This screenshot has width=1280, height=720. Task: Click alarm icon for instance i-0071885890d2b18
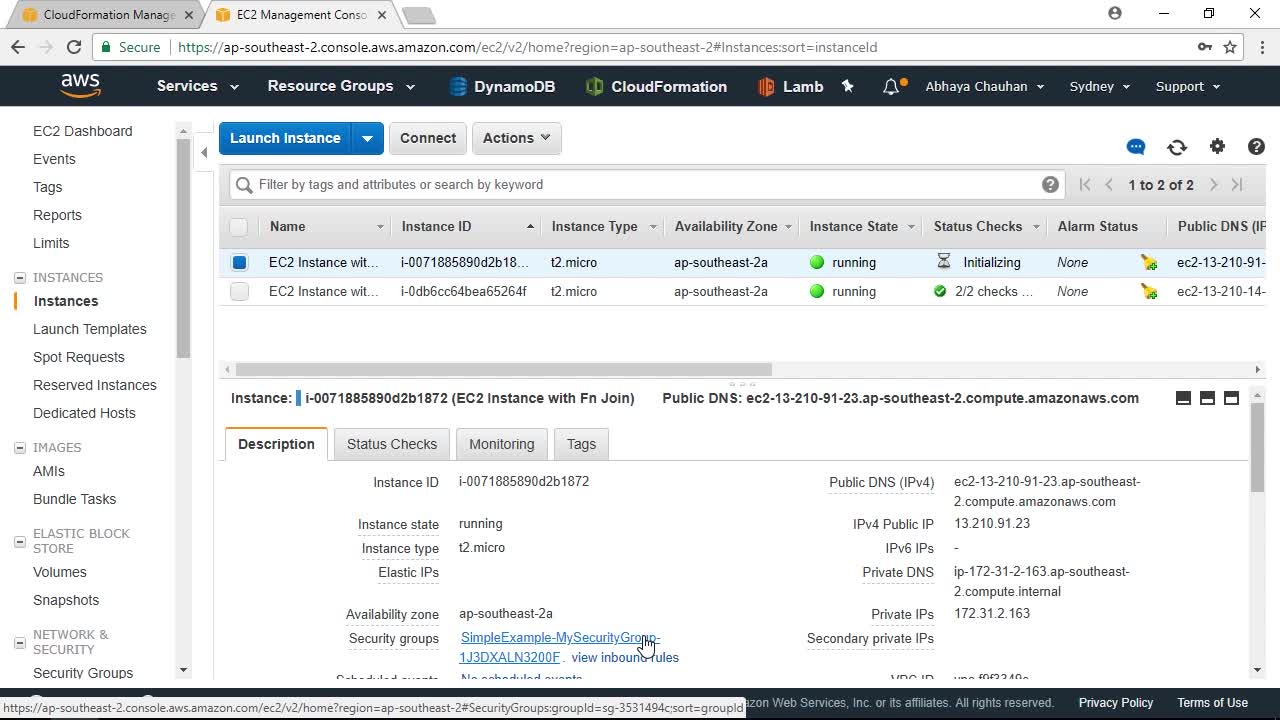1149,263
